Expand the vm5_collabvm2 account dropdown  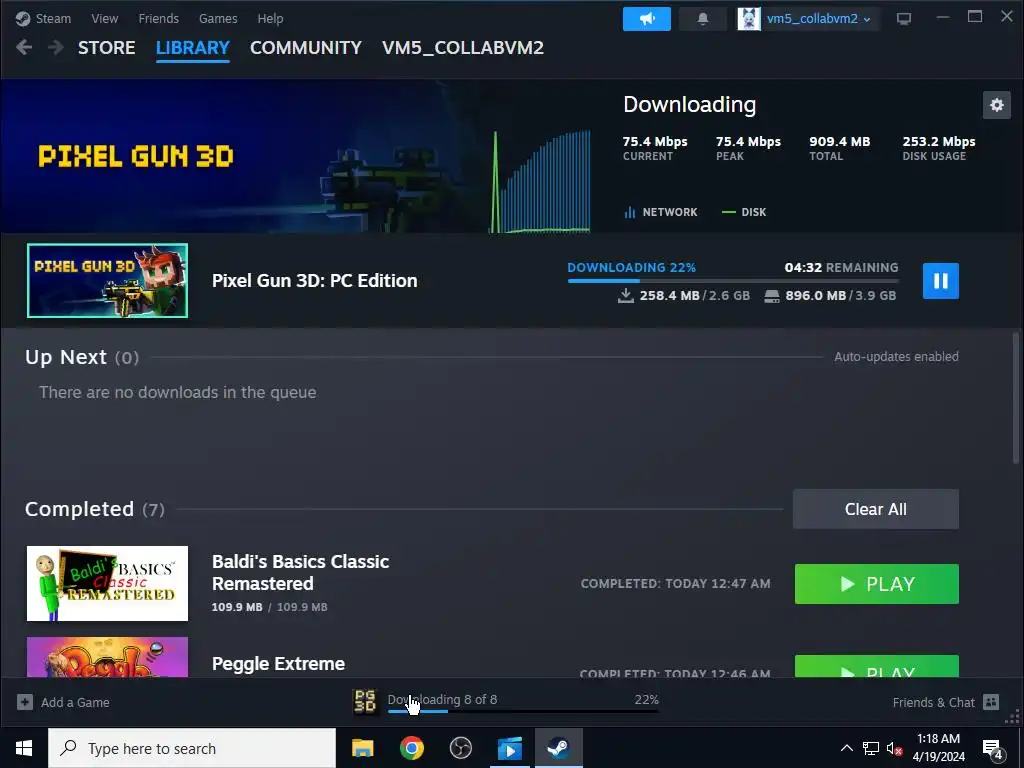tap(818, 19)
